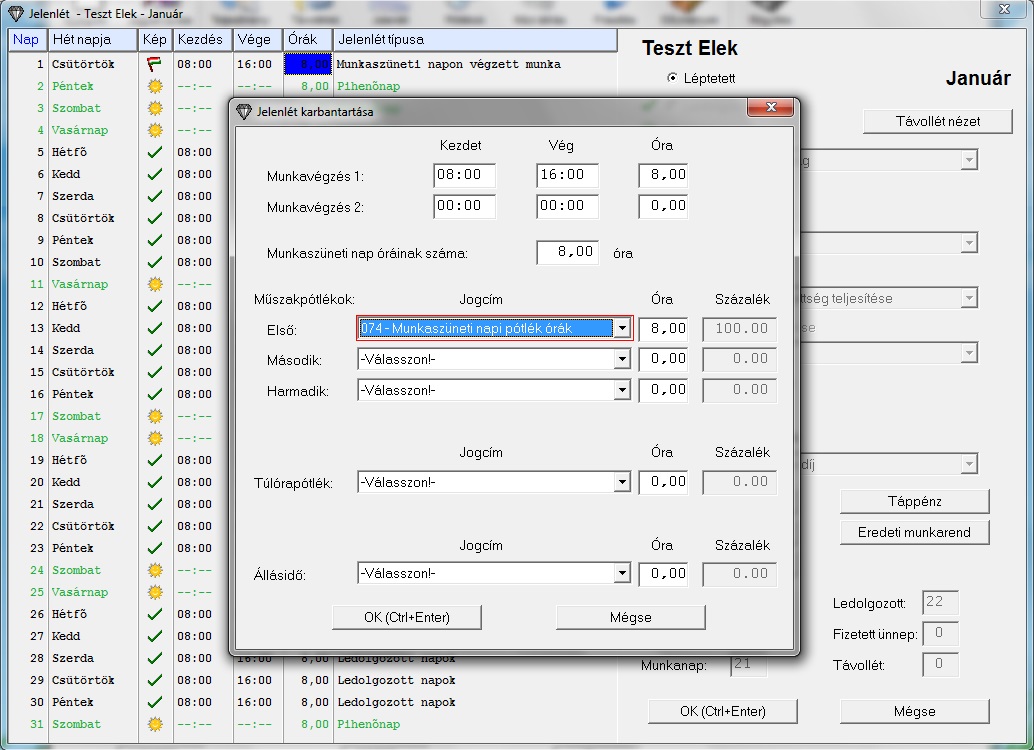The height and width of the screenshot is (750, 1034).
Task: Expand the Állásidő jogcím dropdown
Action: [622, 574]
